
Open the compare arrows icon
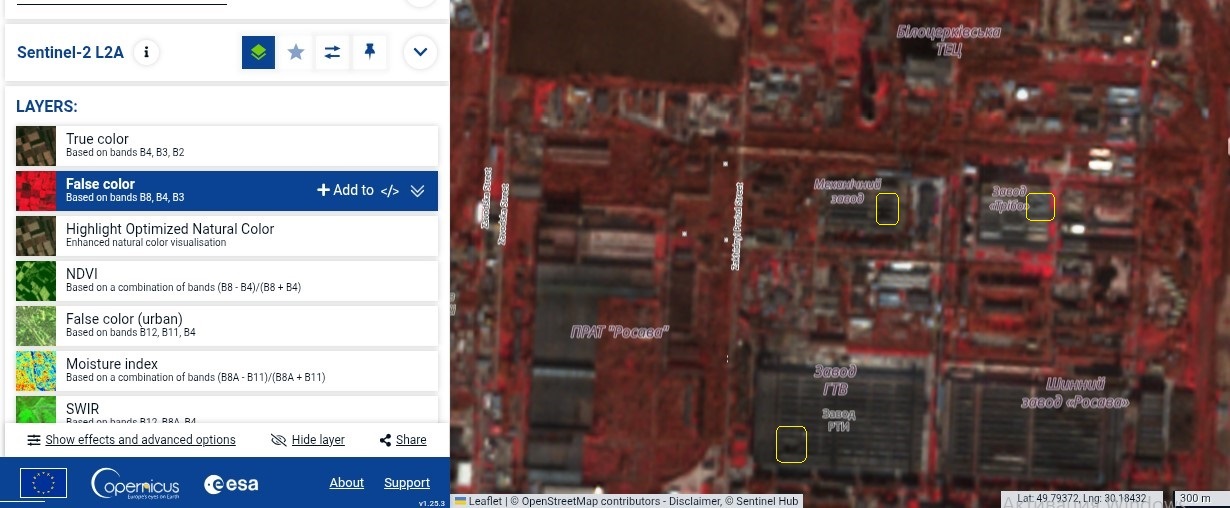[332, 52]
